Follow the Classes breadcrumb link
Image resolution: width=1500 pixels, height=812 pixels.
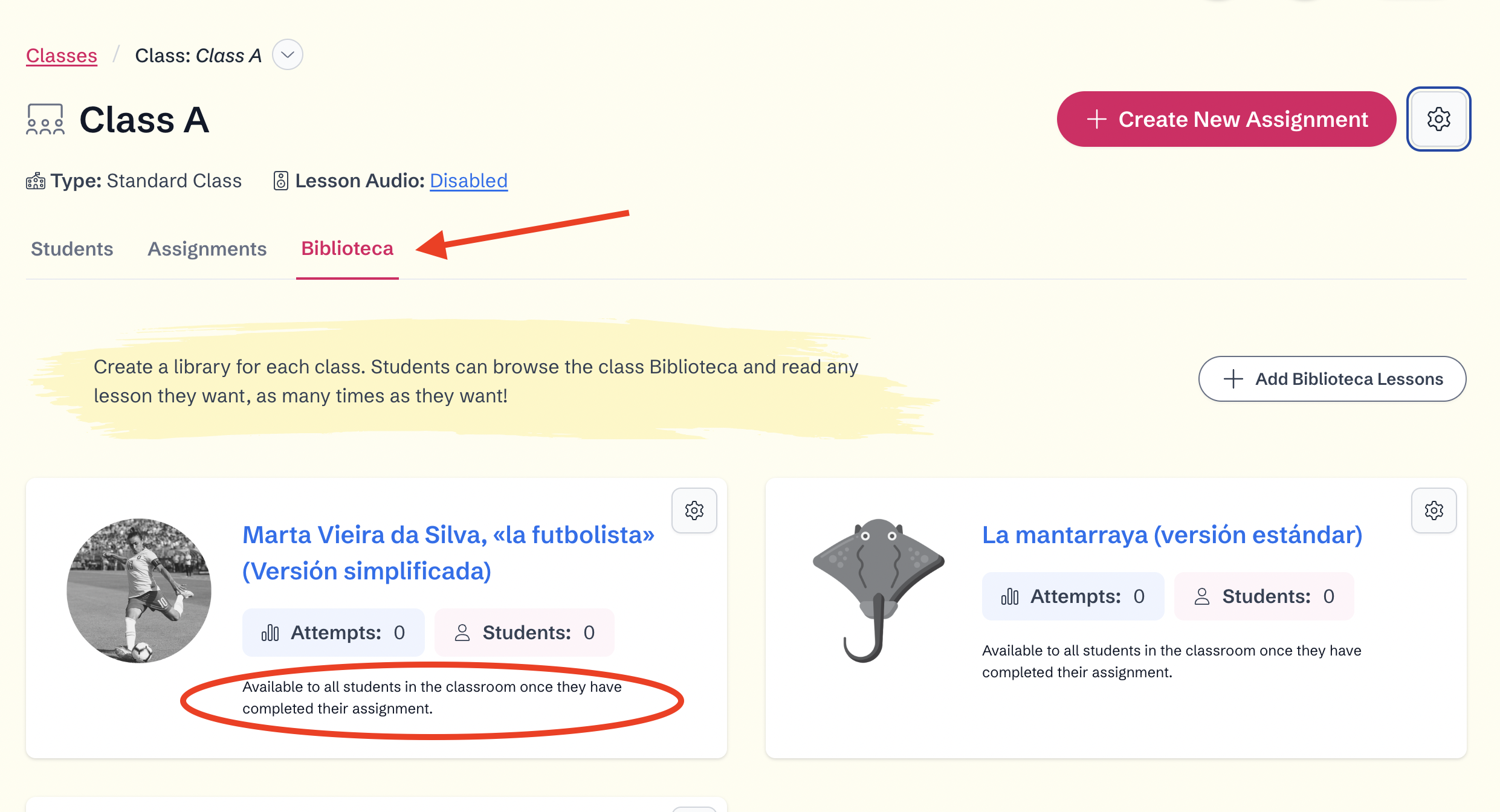(x=62, y=55)
